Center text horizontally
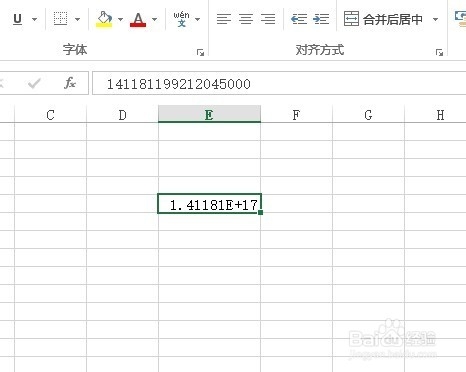The height and width of the screenshot is (372, 466). pos(246,19)
